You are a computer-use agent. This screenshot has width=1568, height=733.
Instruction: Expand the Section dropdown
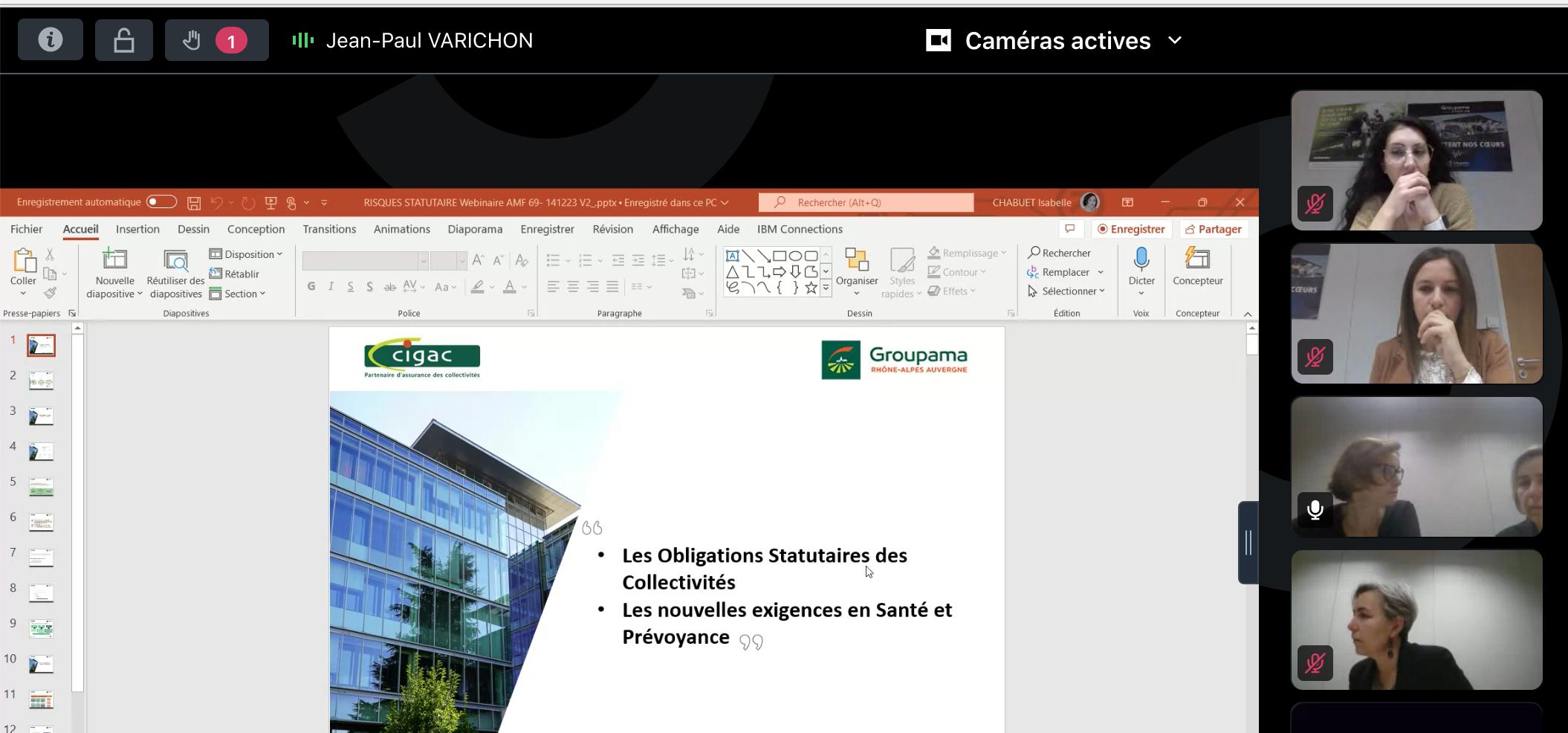[x=238, y=294]
